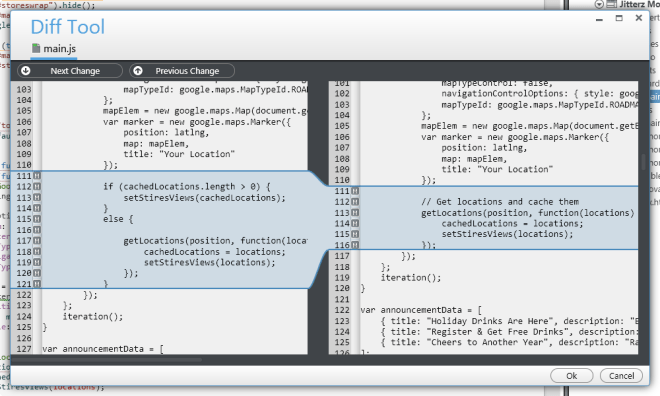Click the horizontal scrollbar below diff panes

(107, 360)
